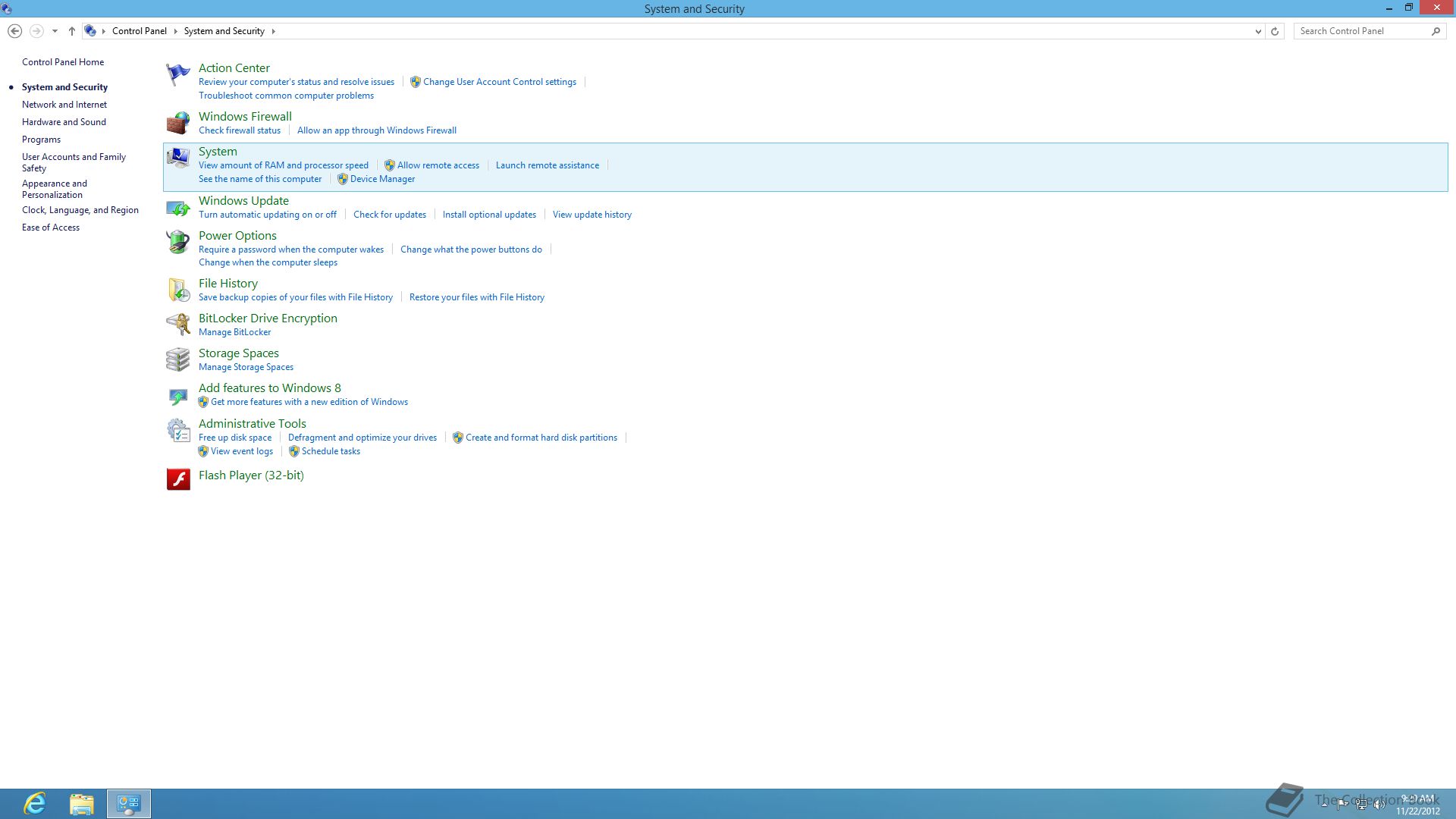This screenshot has height=819, width=1456.
Task: Select Hardware and Sound category
Action: pos(64,122)
